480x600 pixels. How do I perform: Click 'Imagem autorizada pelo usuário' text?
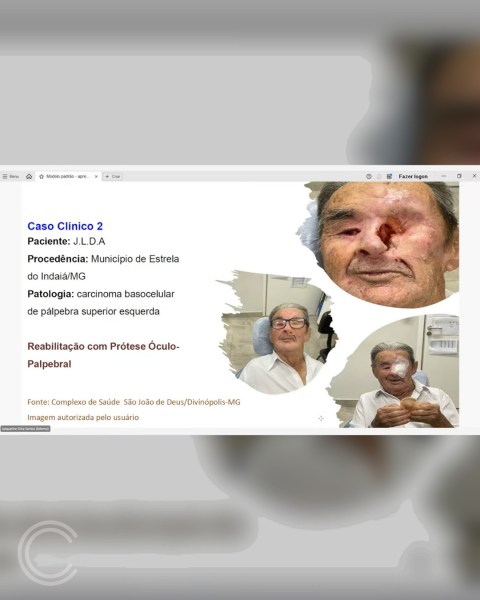click(83, 417)
